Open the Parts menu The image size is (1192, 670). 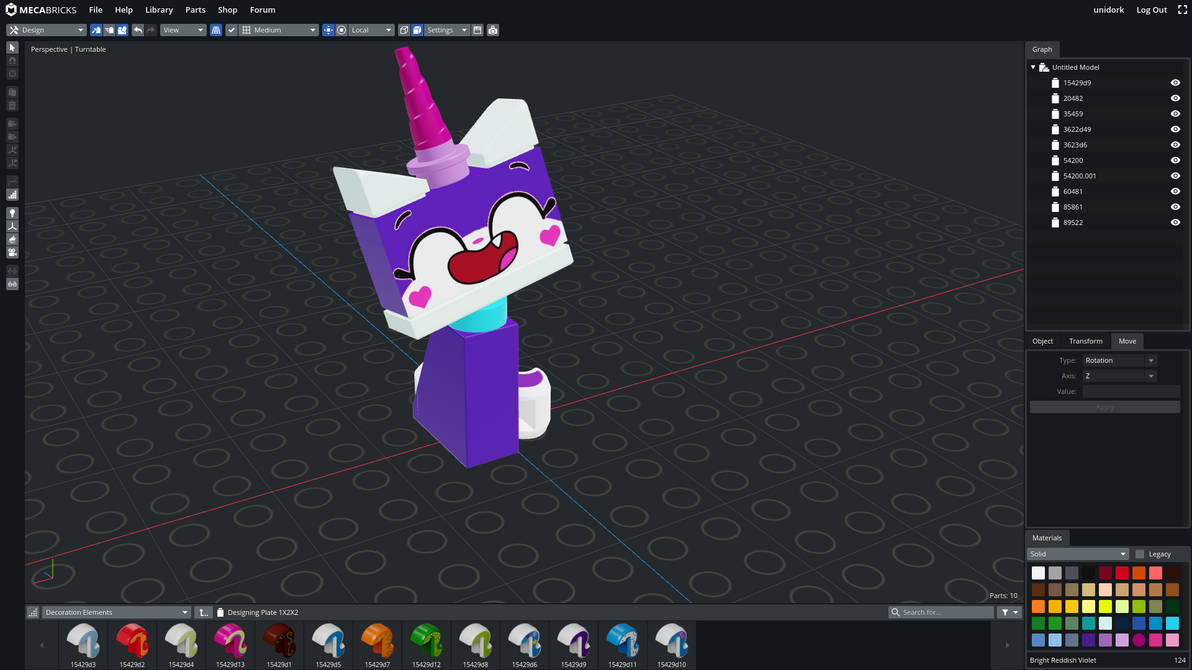click(195, 10)
